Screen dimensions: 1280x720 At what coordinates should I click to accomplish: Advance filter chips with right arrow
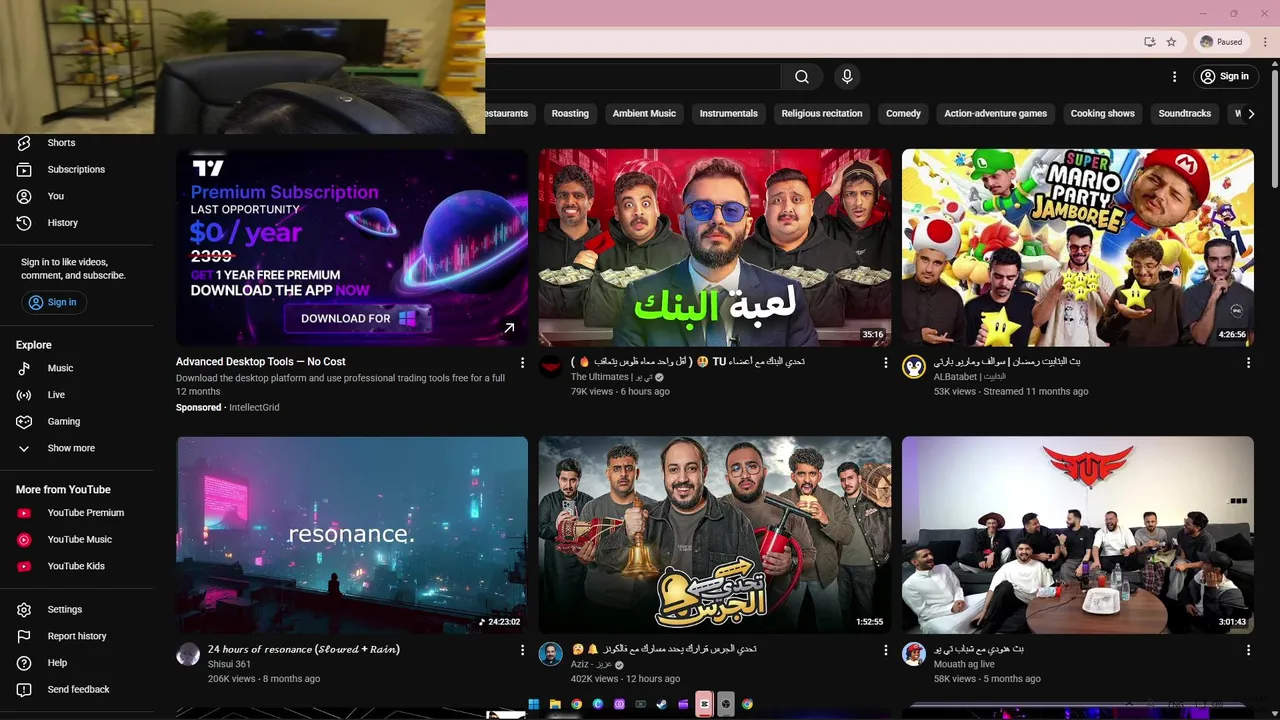tap(1251, 114)
